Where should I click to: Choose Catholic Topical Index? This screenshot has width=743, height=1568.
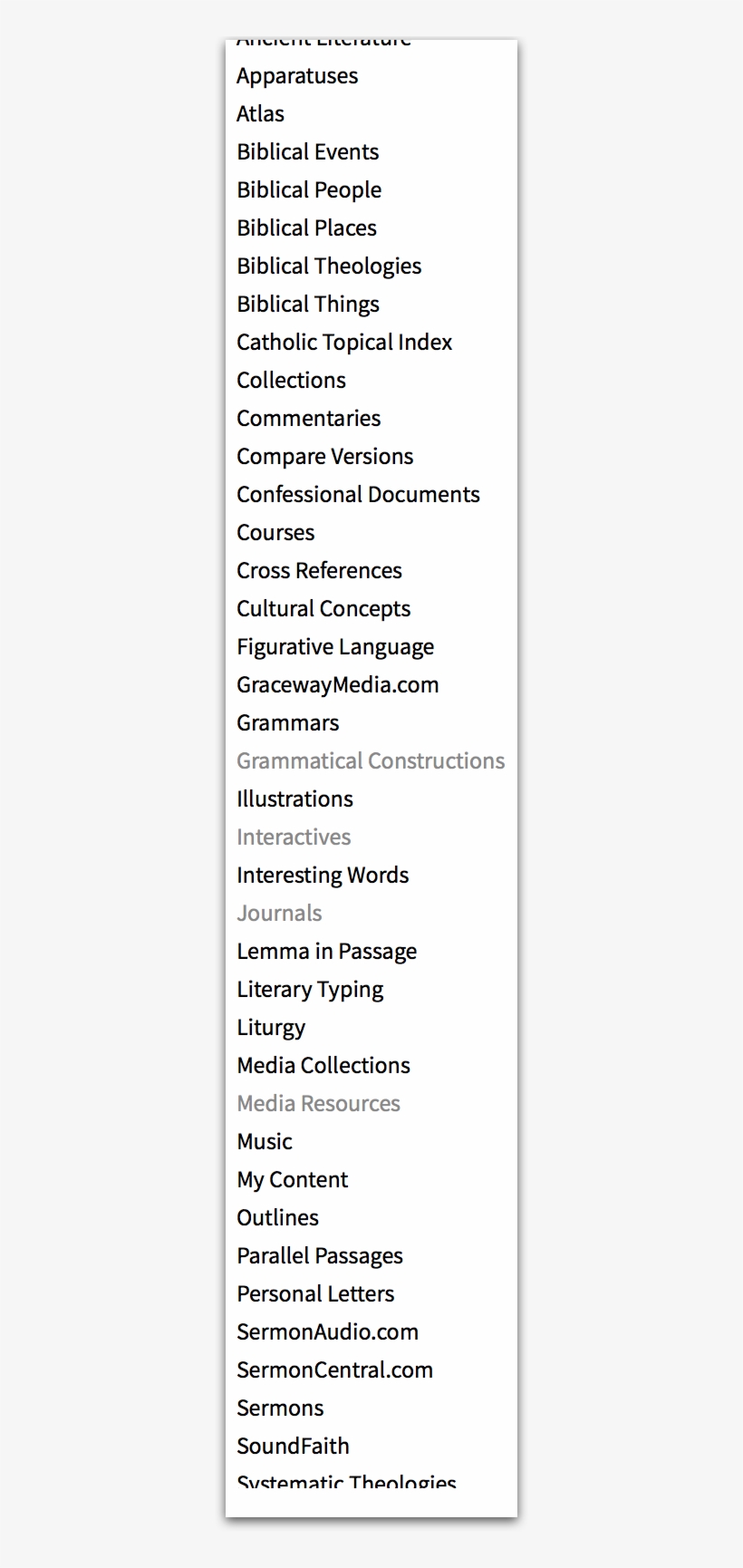(344, 343)
